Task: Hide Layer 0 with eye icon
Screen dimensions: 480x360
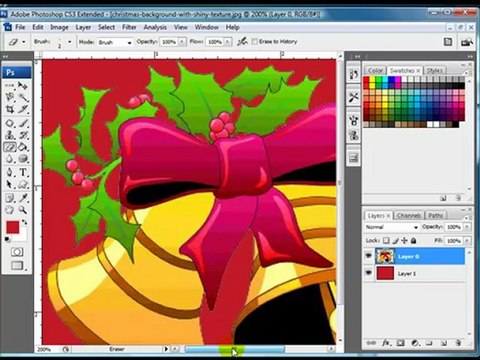Action: point(369,256)
